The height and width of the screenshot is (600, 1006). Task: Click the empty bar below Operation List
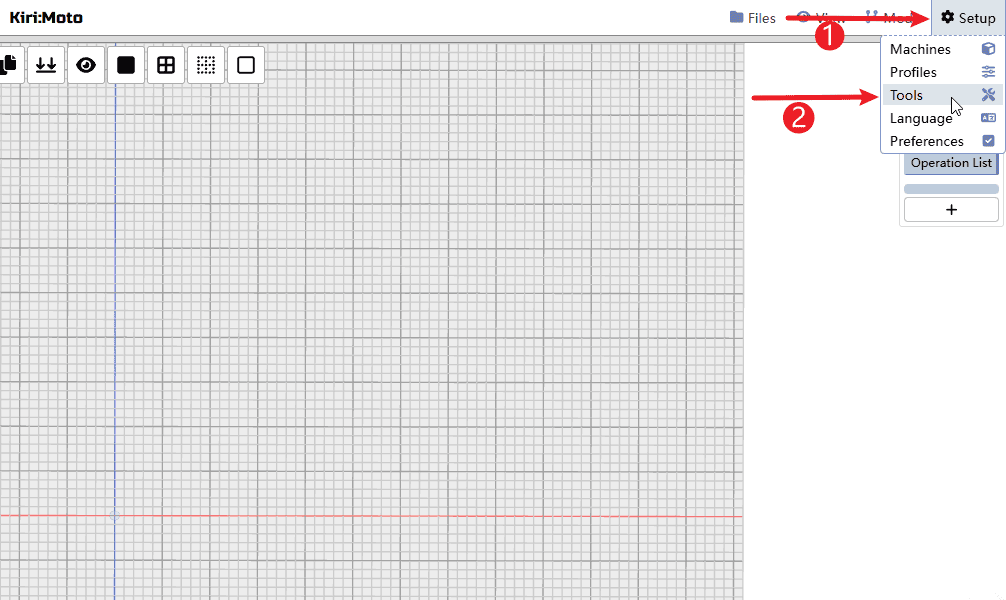pos(951,188)
